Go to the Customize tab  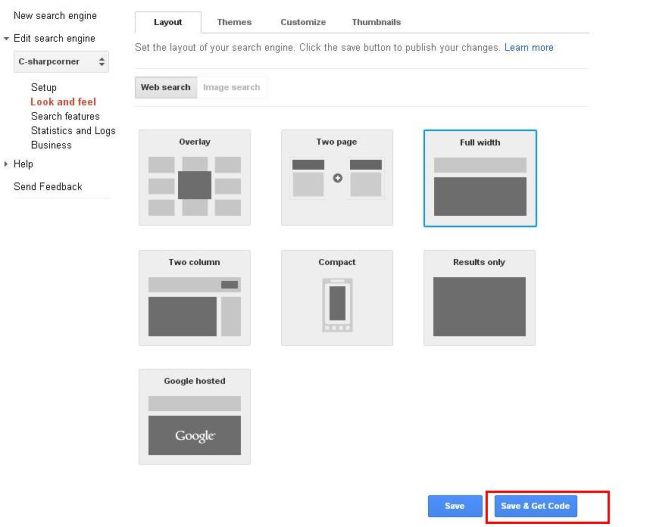(x=303, y=22)
